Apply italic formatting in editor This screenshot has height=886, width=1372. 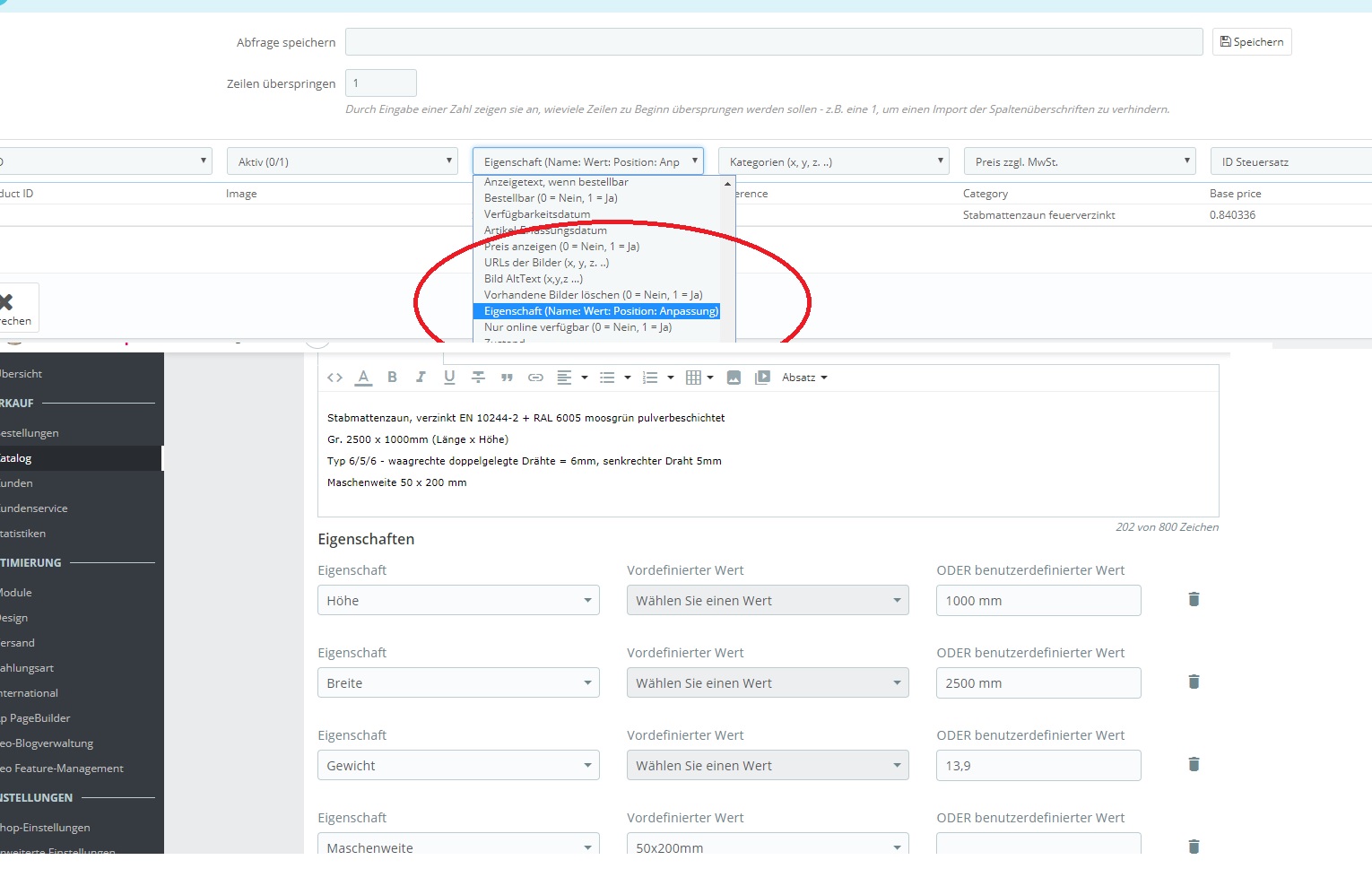click(x=421, y=378)
